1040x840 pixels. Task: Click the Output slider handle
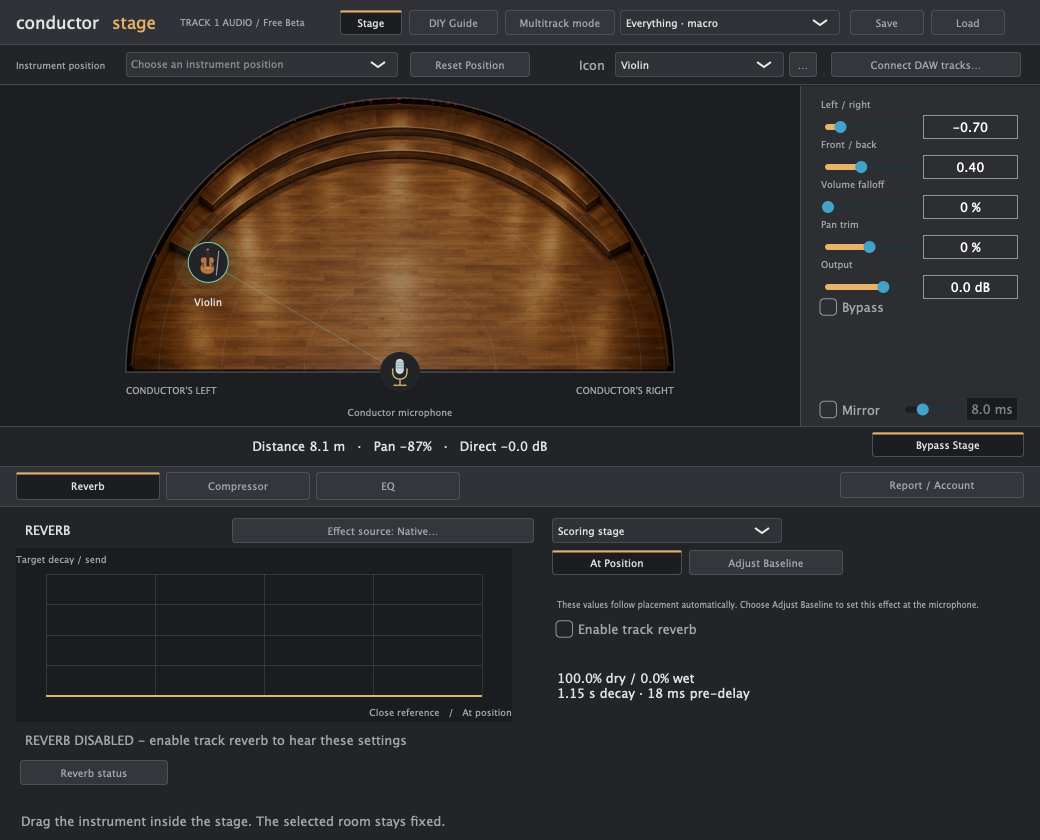pyautogui.click(x=883, y=287)
